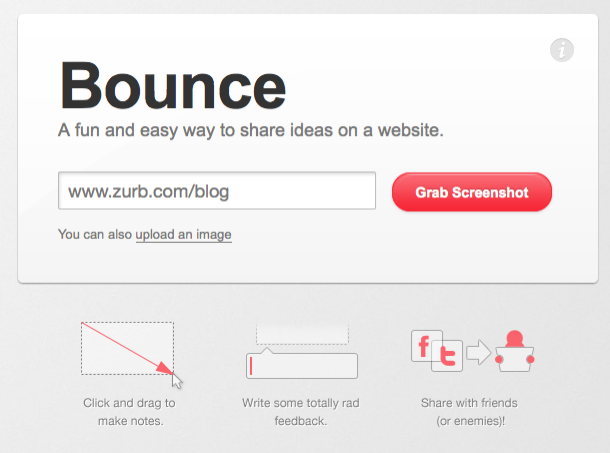This screenshot has width=610, height=453.
Task: Click the red text cursor in feedback box
Action: click(x=251, y=366)
